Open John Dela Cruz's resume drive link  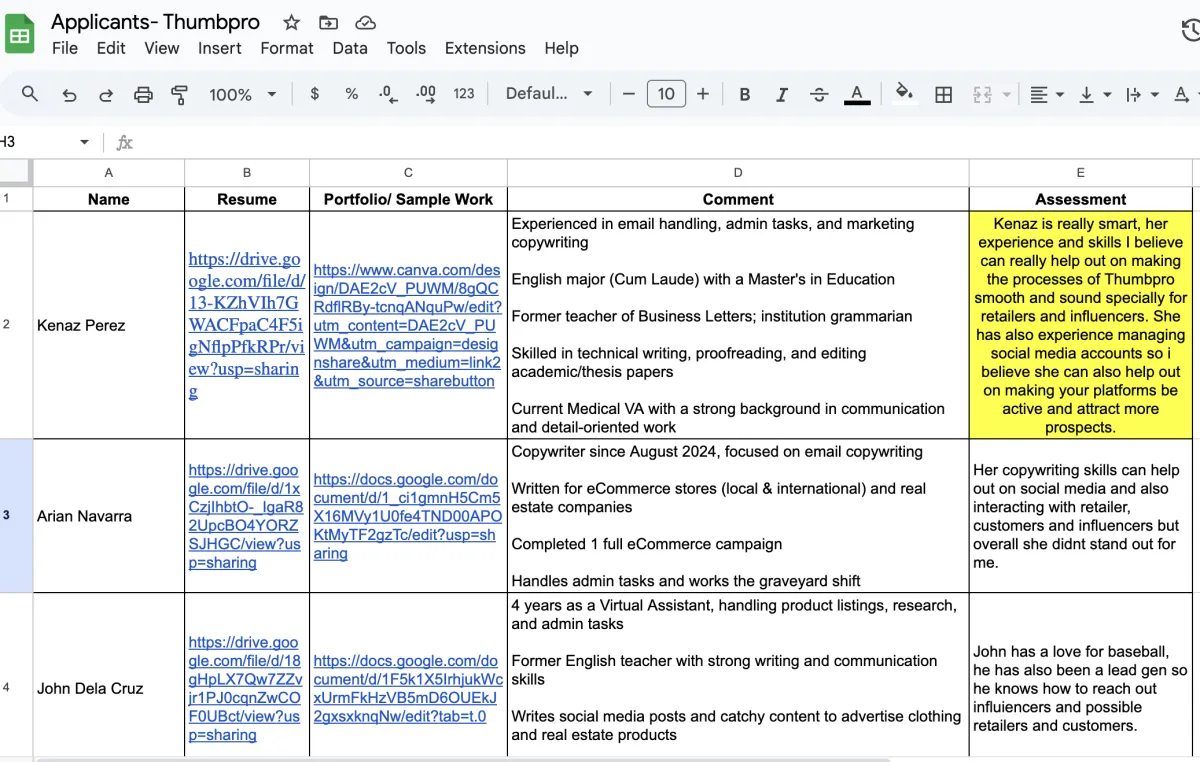[x=244, y=688]
